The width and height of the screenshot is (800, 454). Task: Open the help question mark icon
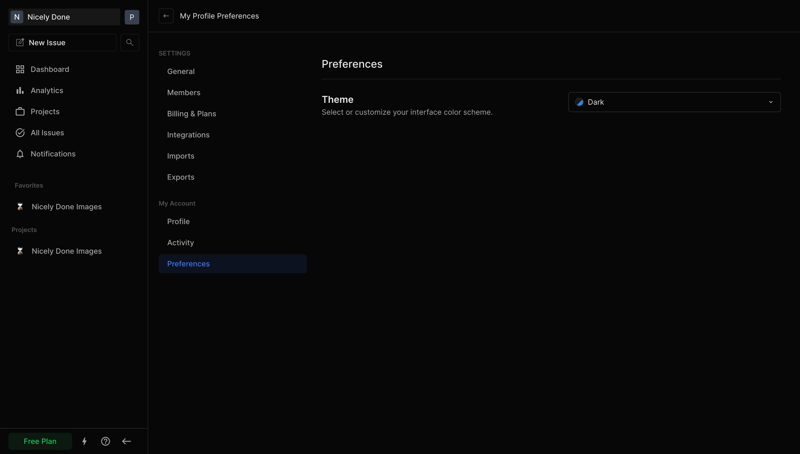coord(105,441)
